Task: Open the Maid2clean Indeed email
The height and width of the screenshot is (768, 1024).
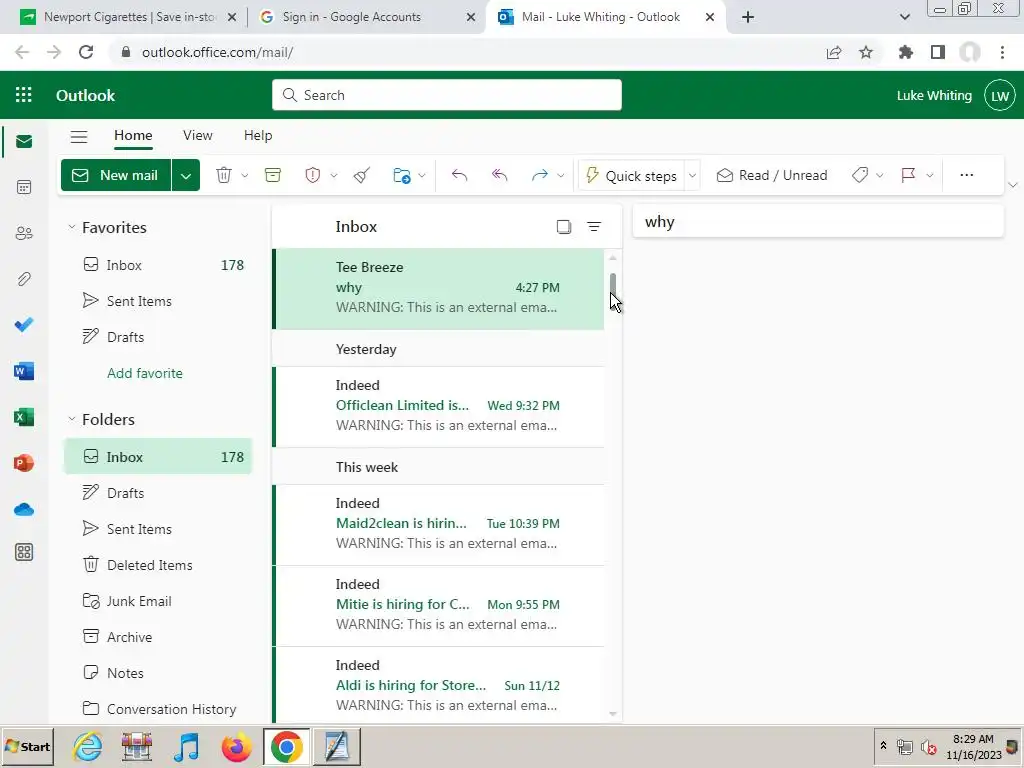Action: tap(438, 524)
